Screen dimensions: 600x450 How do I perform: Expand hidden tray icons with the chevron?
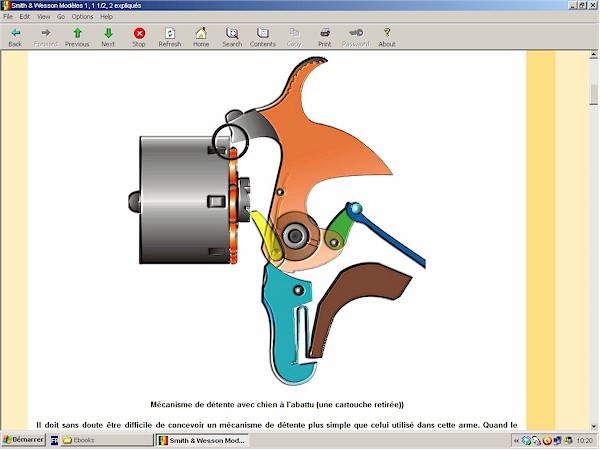(516, 440)
